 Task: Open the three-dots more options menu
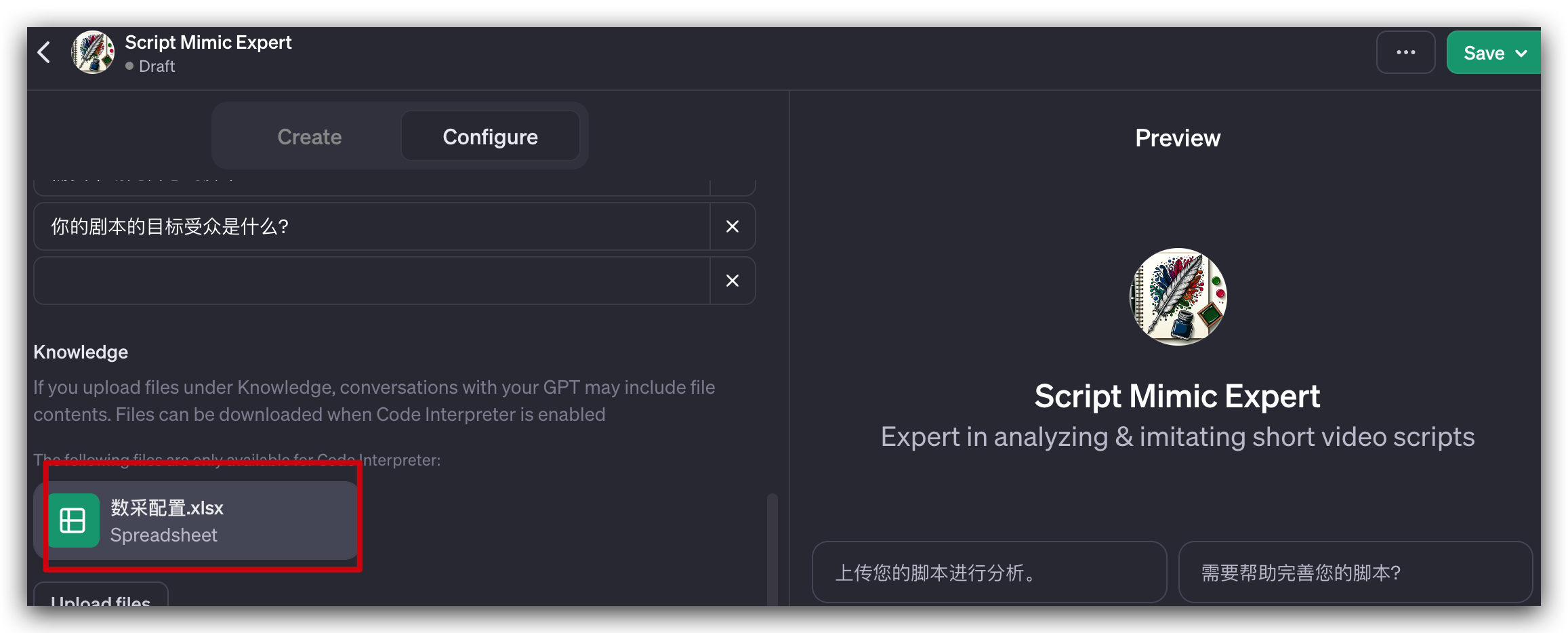[1405, 52]
